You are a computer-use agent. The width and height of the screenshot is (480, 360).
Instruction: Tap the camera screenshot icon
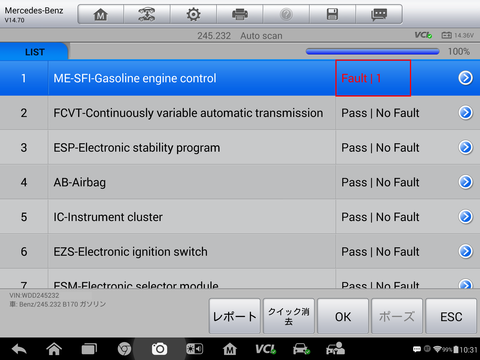159,349
